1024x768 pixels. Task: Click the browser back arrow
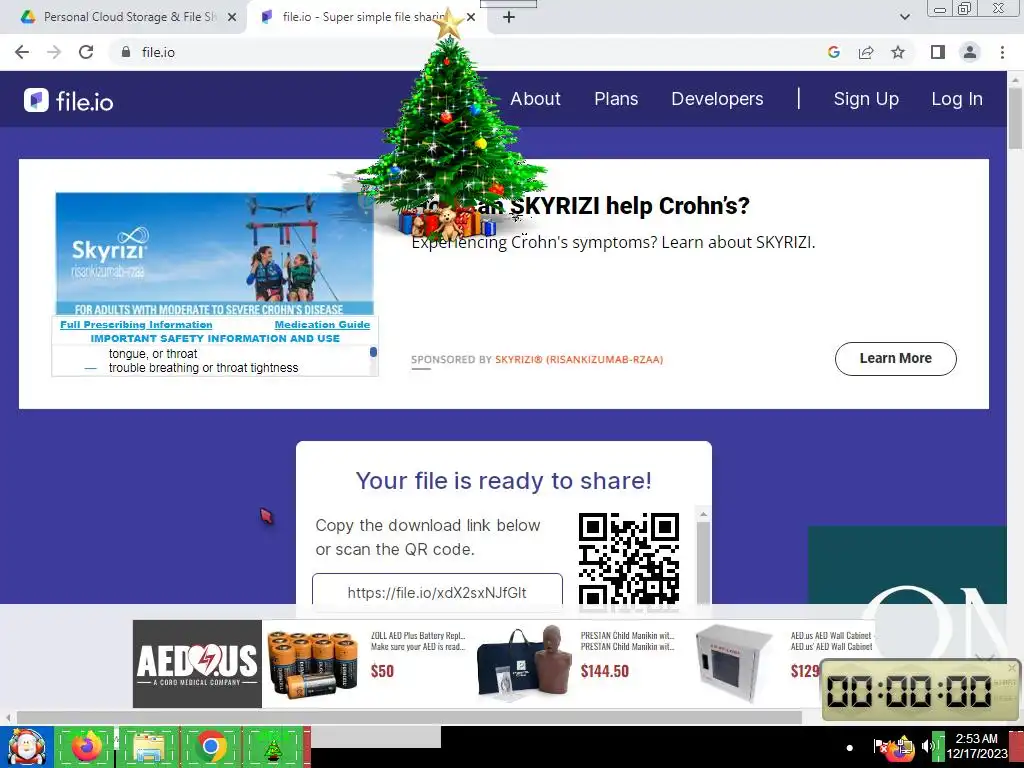click(22, 52)
